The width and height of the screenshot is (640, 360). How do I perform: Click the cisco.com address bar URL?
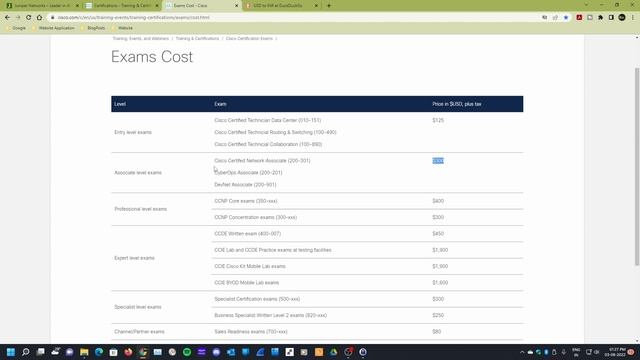coord(133,18)
